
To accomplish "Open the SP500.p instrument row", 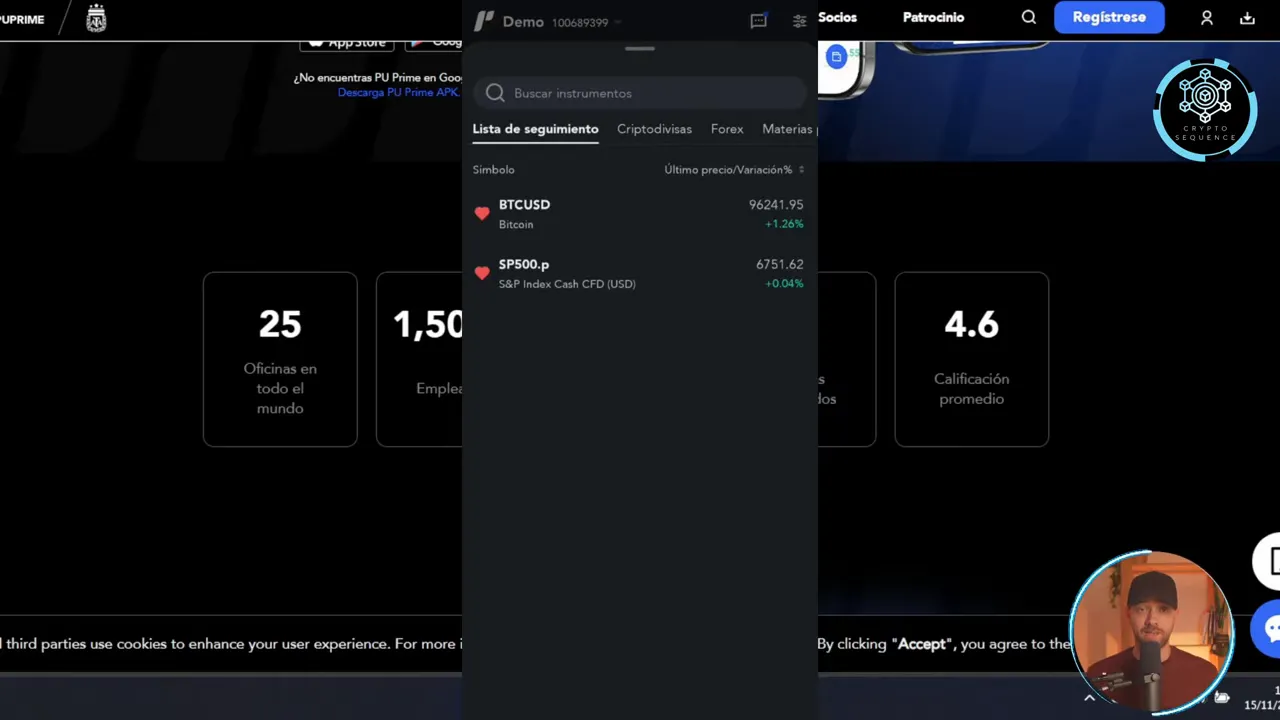I will 640,273.
